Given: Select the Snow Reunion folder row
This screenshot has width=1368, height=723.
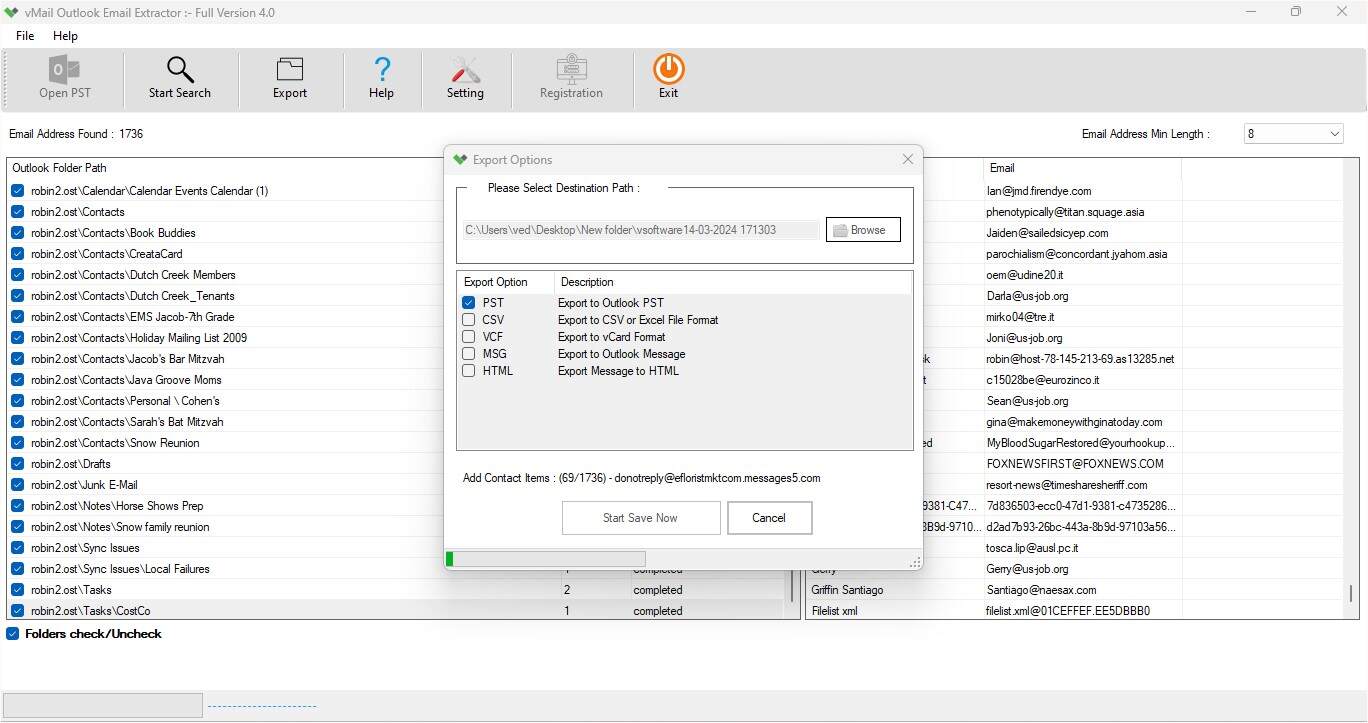Looking at the screenshot, I should (x=115, y=443).
